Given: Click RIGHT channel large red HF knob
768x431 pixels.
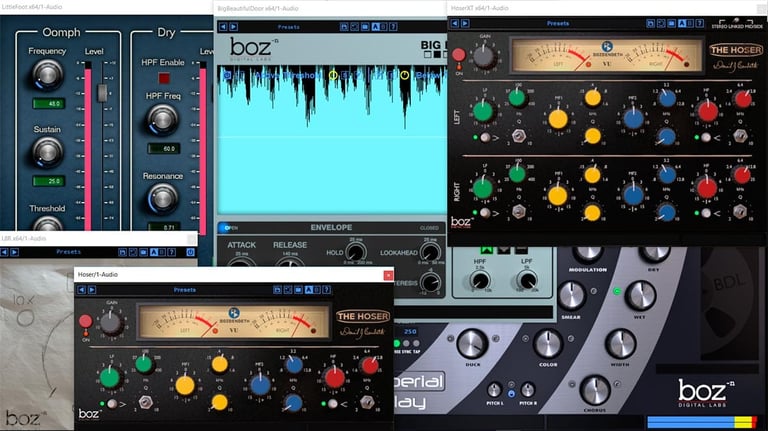Looking at the screenshot, I should [707, 188].
